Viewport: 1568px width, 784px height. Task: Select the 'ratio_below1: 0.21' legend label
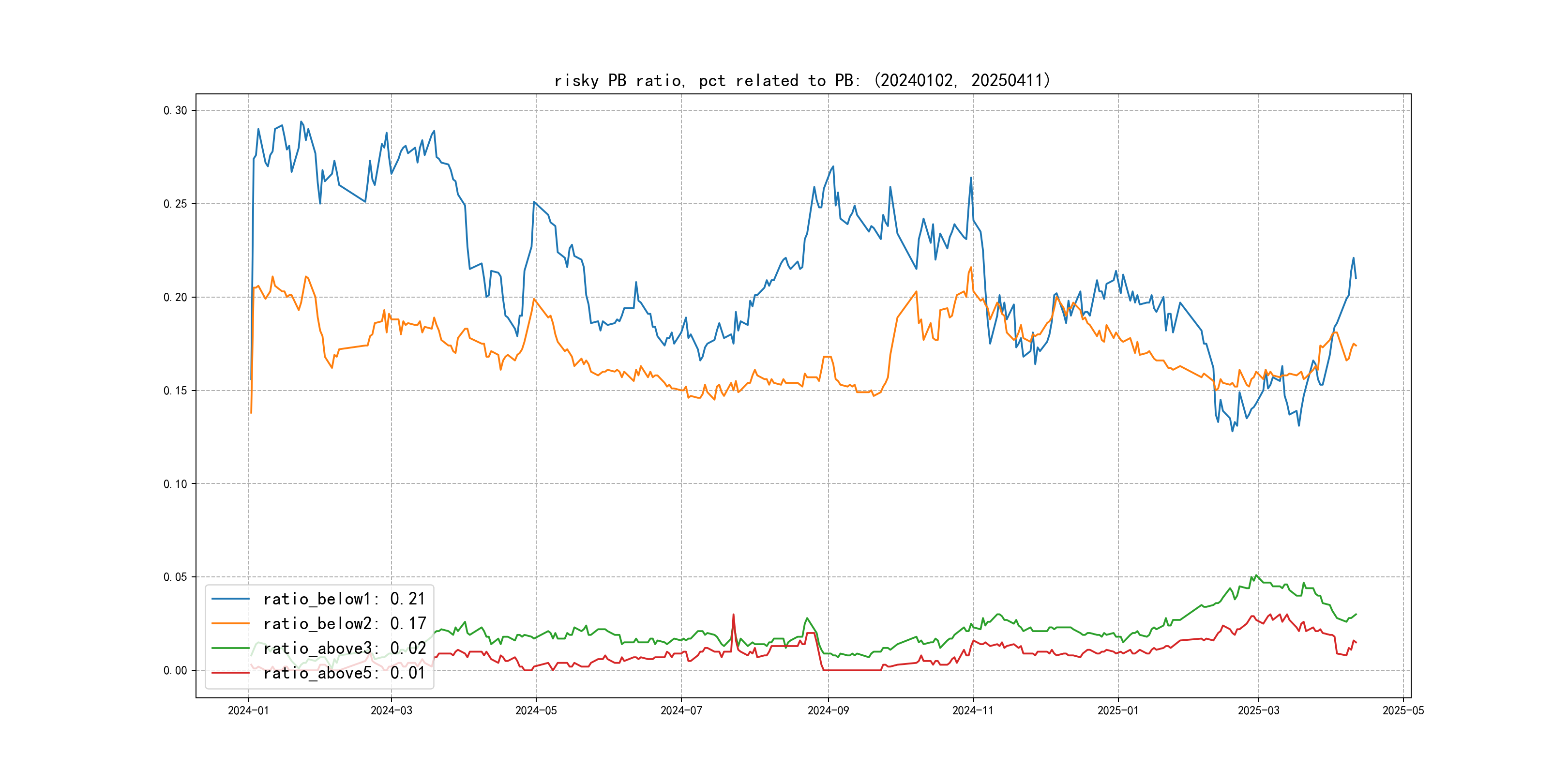[344, 599]
